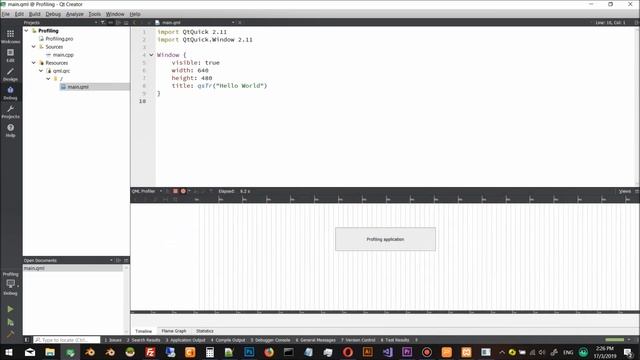Open the General Messages pane
This screenshot has height=360, width=640.
click(x=316, y=340)
